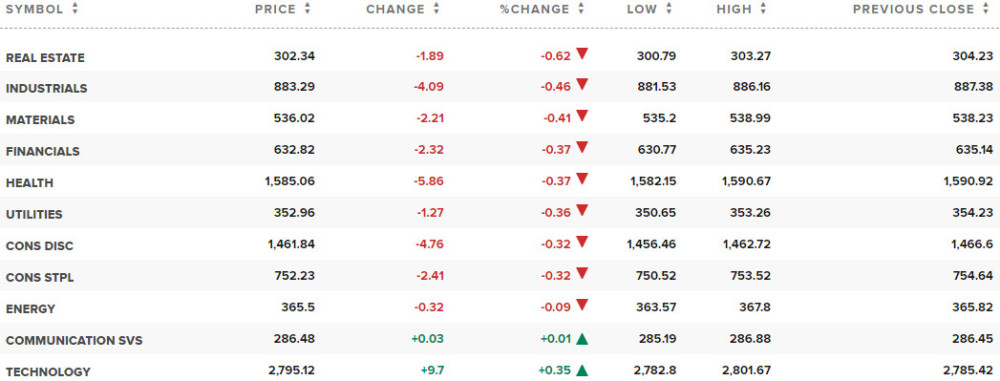Sort table by SYMBOL column arrows
1000x381 pixels.
pyautogui.click(x=75, y=9)
